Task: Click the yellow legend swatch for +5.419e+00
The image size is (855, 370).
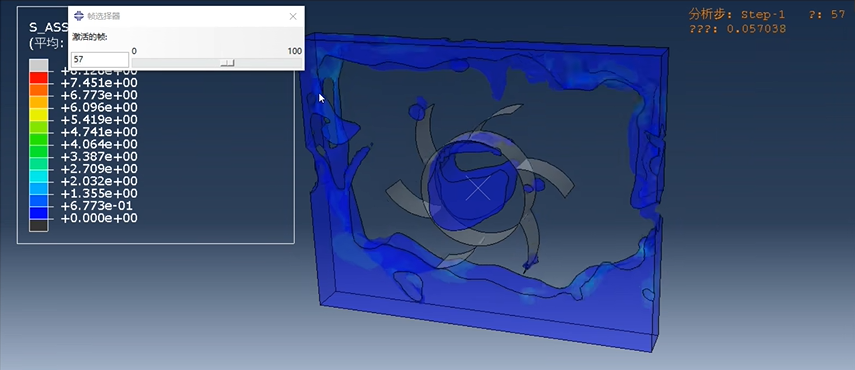Action: [39, 114]
